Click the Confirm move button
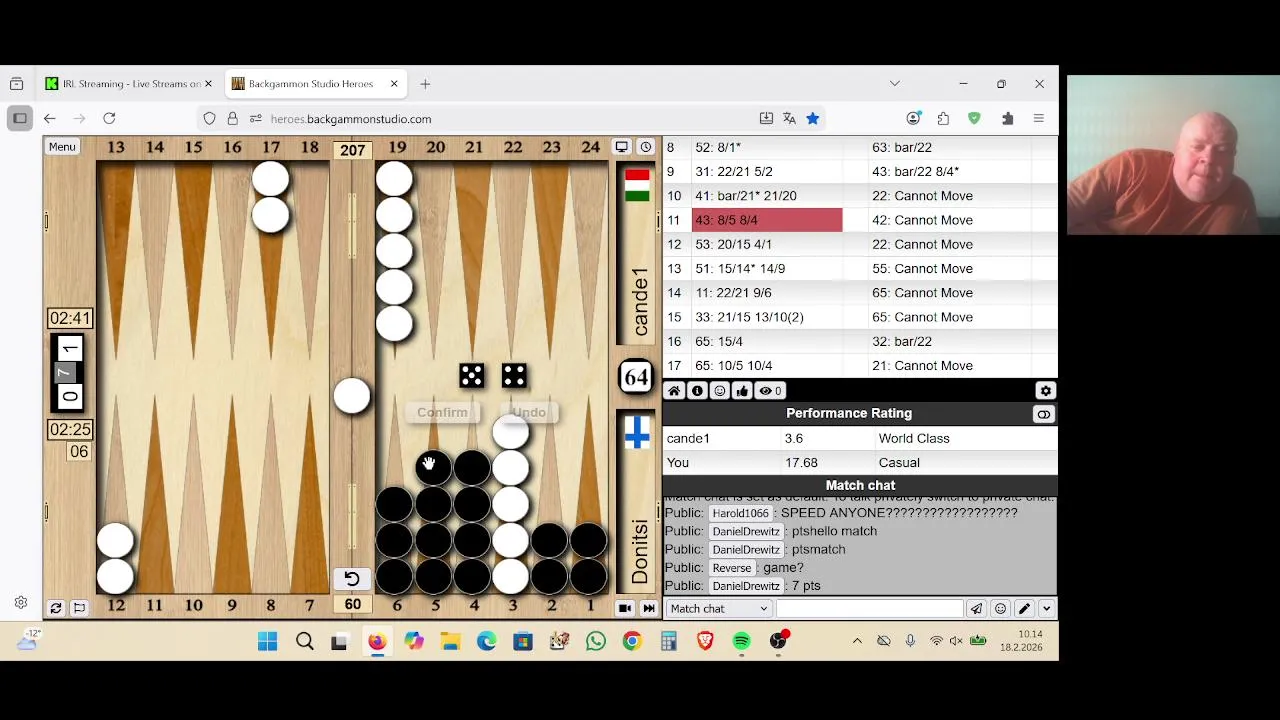 point(442,412)
